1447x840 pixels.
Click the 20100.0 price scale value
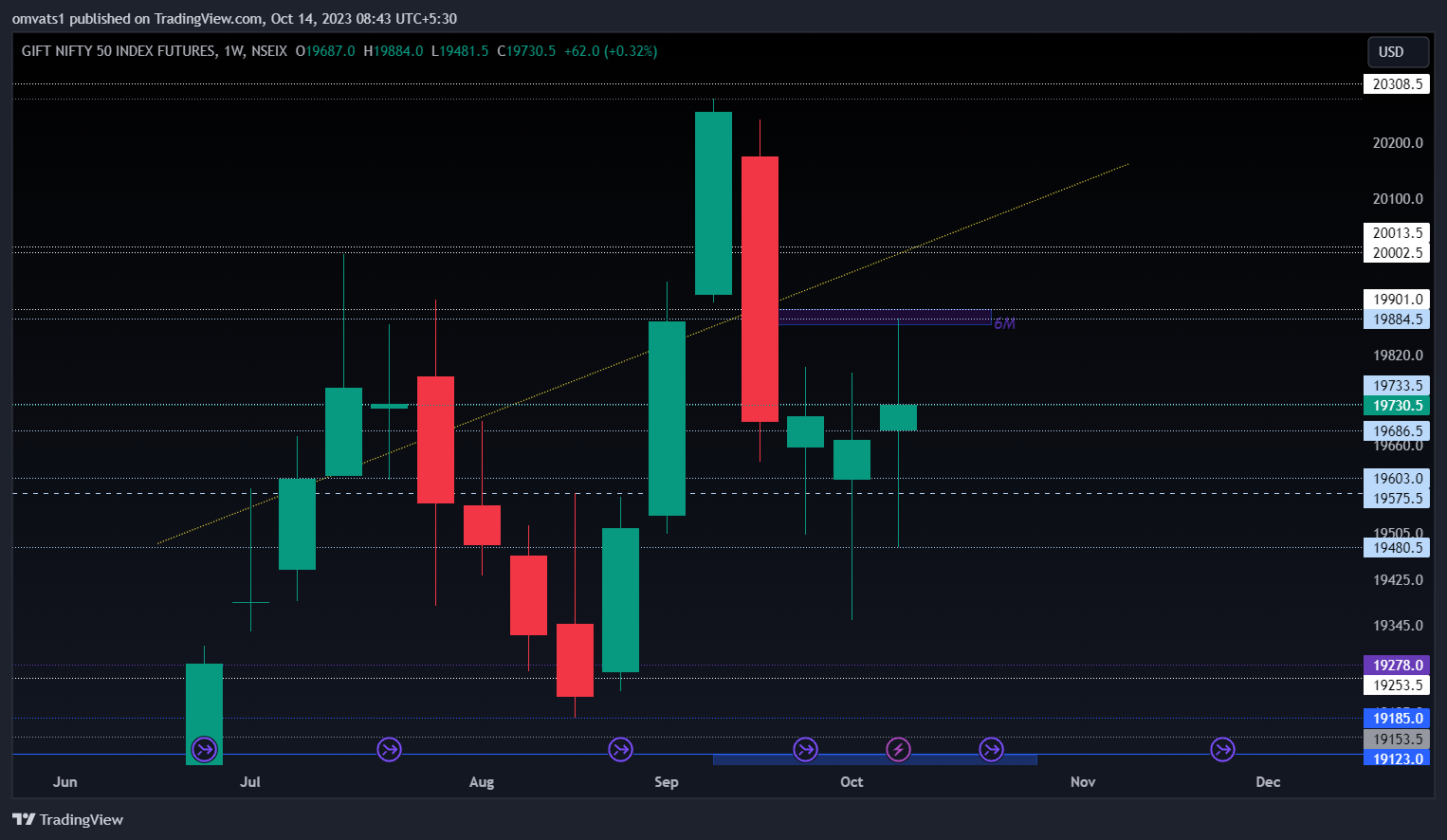click(x=1398, y=199)
